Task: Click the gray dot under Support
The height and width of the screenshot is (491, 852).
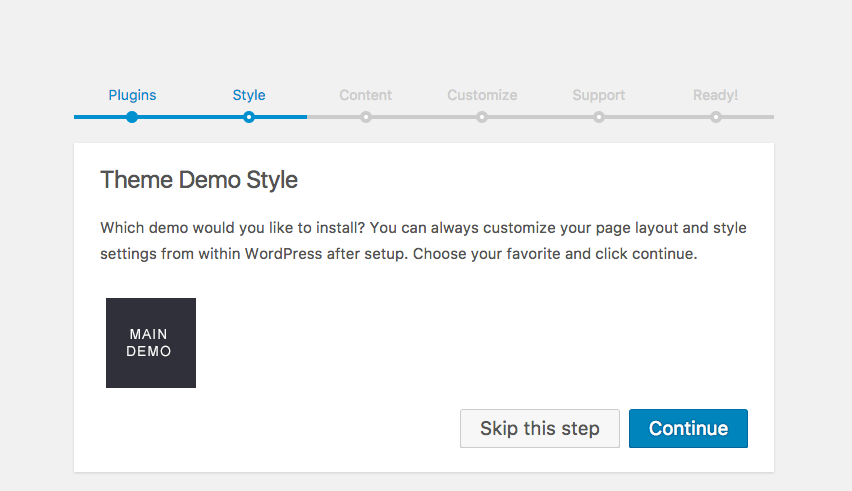Action: tap(599, 117)
